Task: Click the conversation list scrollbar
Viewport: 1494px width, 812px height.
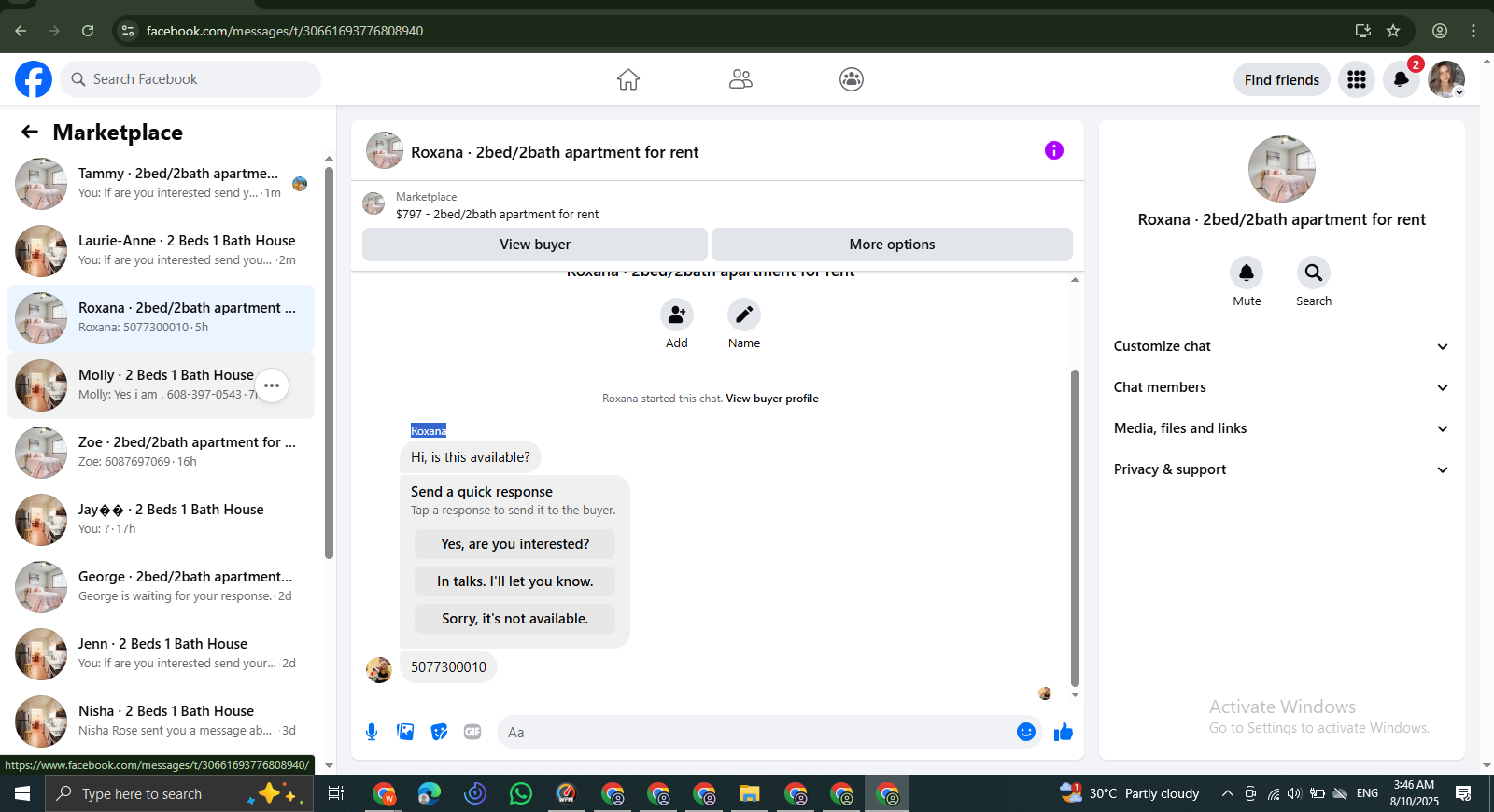Action: tap(329, 364)
